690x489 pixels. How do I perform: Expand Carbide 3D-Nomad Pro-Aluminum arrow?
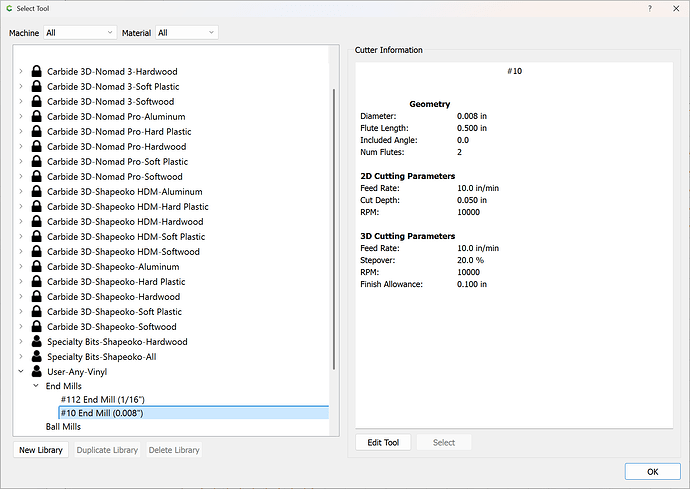[21, 116]
